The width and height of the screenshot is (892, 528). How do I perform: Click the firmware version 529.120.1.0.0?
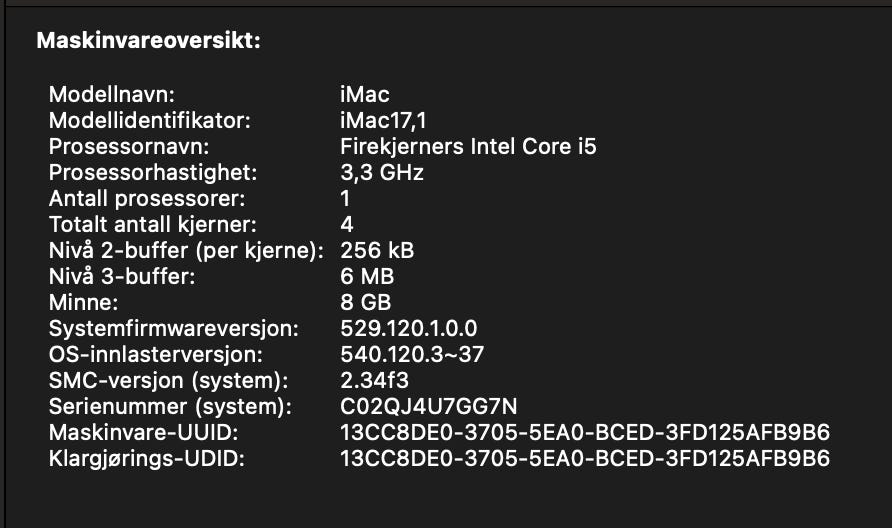(x=408, y=328)
